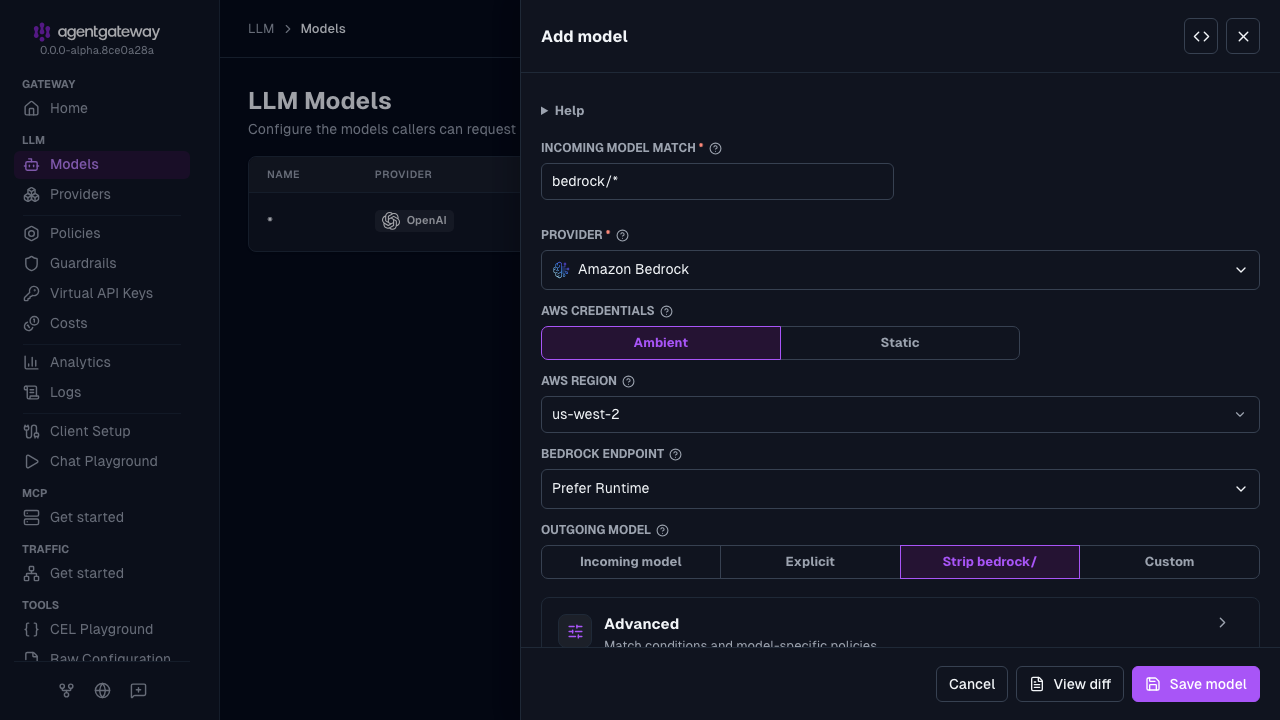Click the Chat Playground play icon

point(32,461)
